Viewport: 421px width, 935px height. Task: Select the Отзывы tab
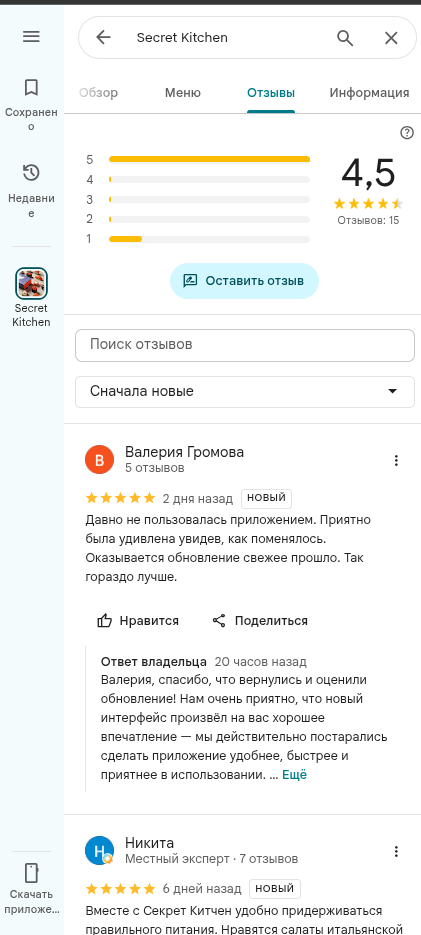coord(271,93)
